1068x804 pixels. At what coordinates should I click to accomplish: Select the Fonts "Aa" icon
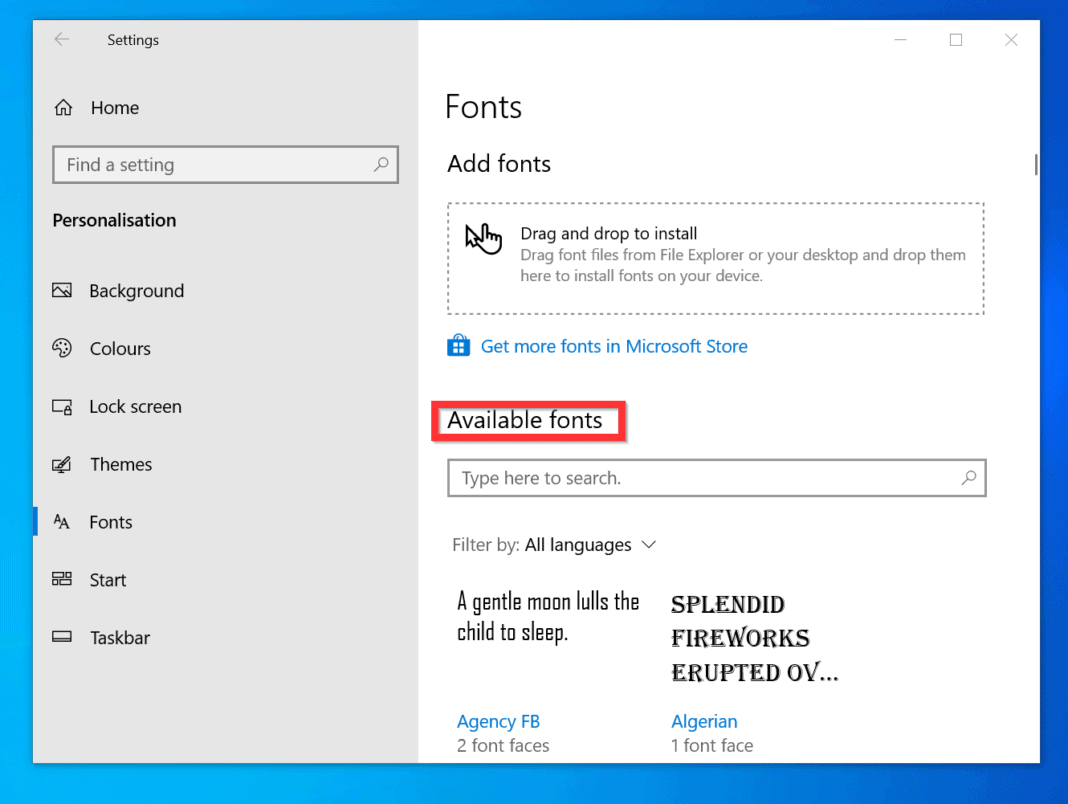[x=62, y=521]
